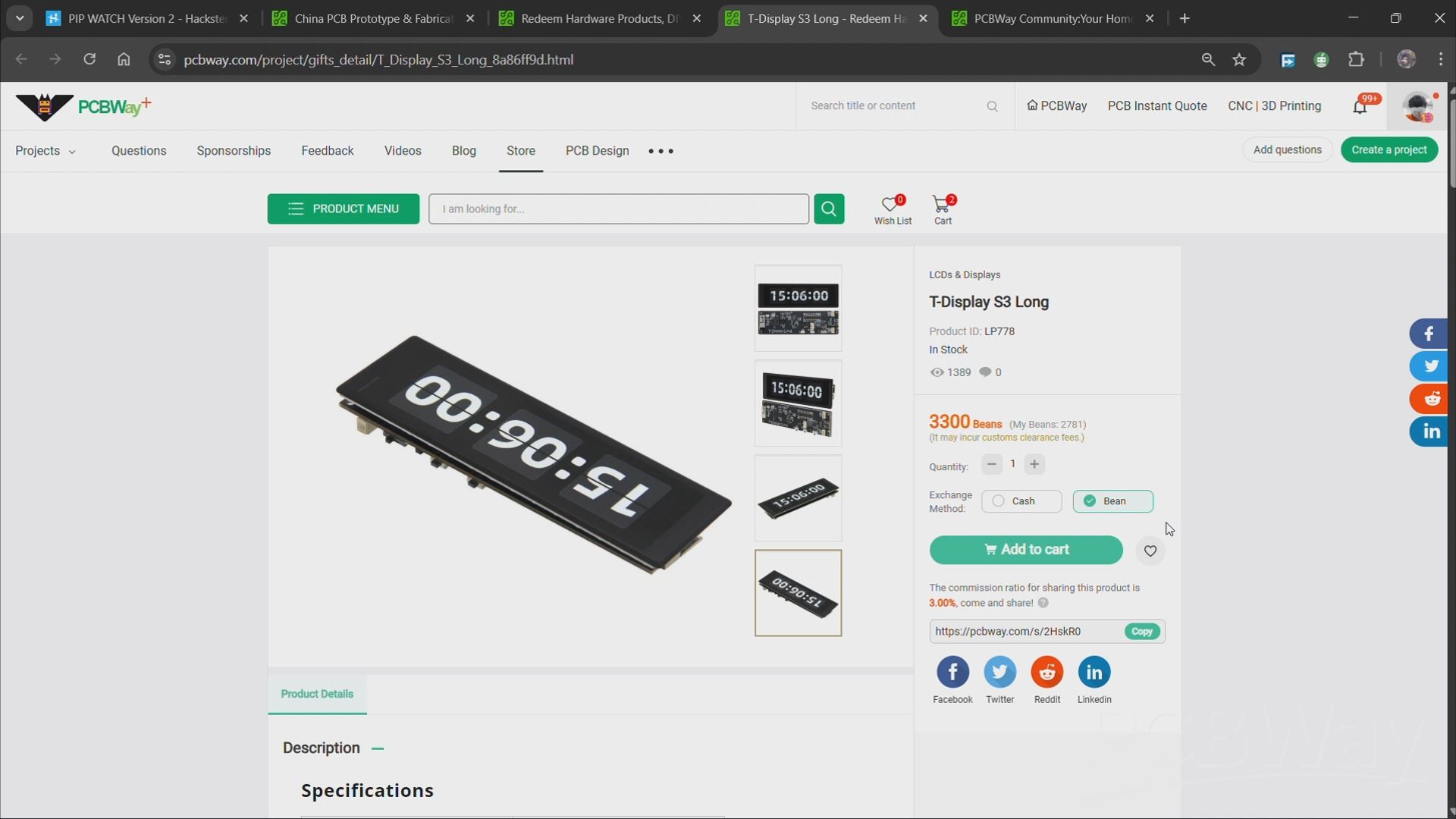Image resolution: width=1456 pixels, height=819 pixels.
Task: Increase quantity with plus button
Action: click(1034, 464)
